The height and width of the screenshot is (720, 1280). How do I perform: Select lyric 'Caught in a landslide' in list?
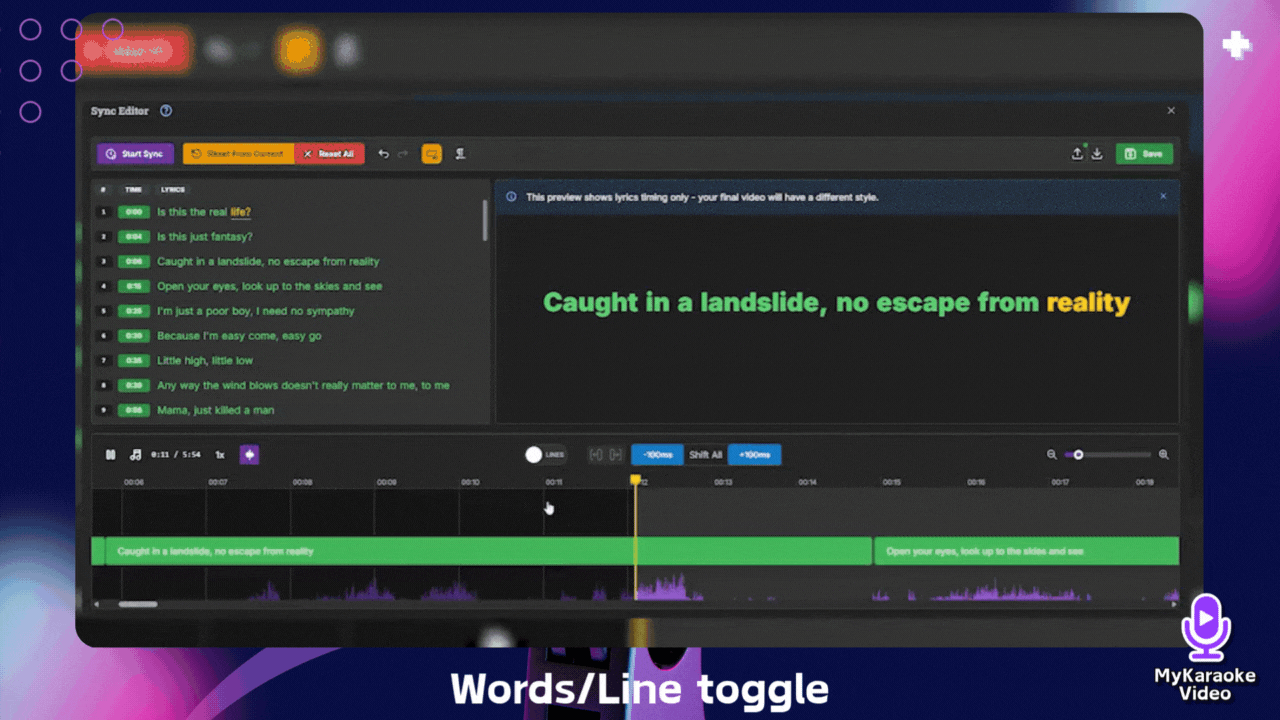click(268, 262)
